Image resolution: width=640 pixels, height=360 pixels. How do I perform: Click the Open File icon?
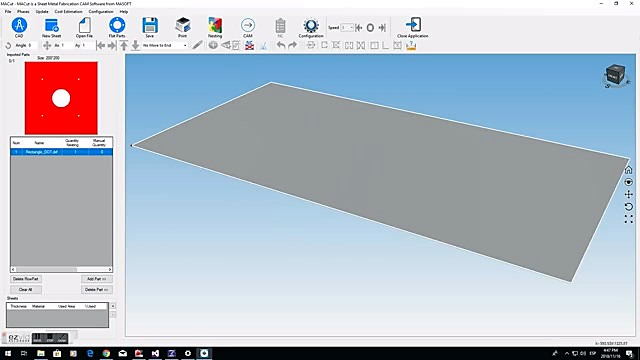84,25
